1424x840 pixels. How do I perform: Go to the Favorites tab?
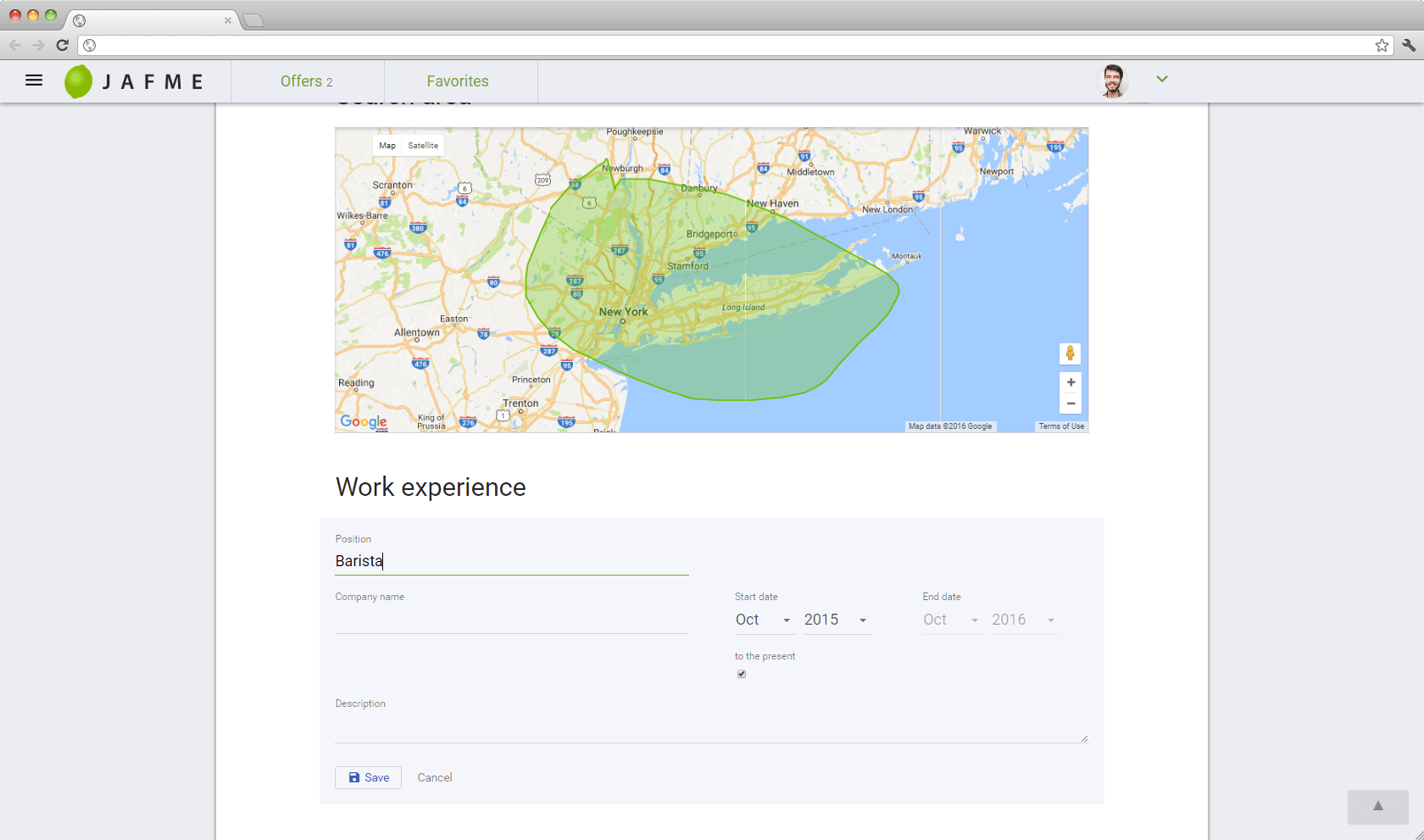pos(458,81)
